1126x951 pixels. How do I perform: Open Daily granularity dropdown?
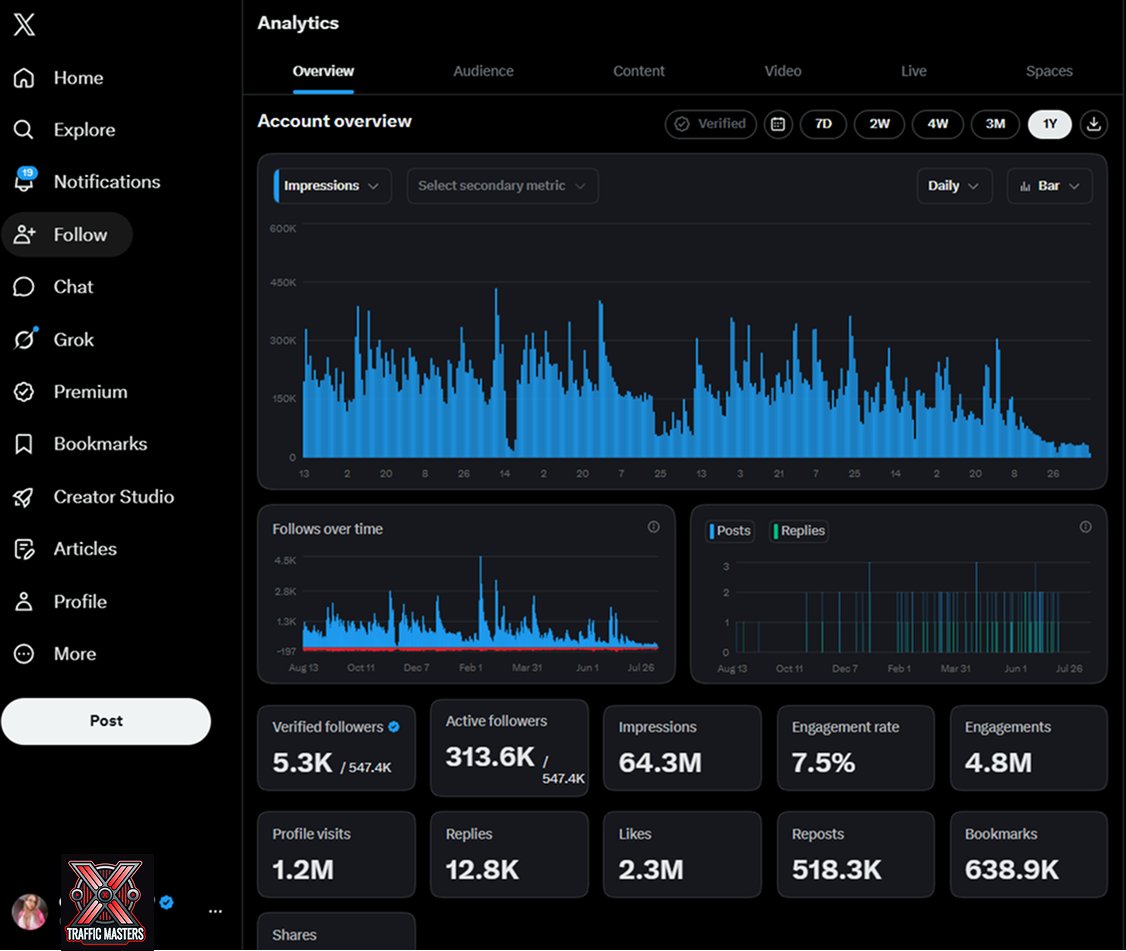(954, 186)
